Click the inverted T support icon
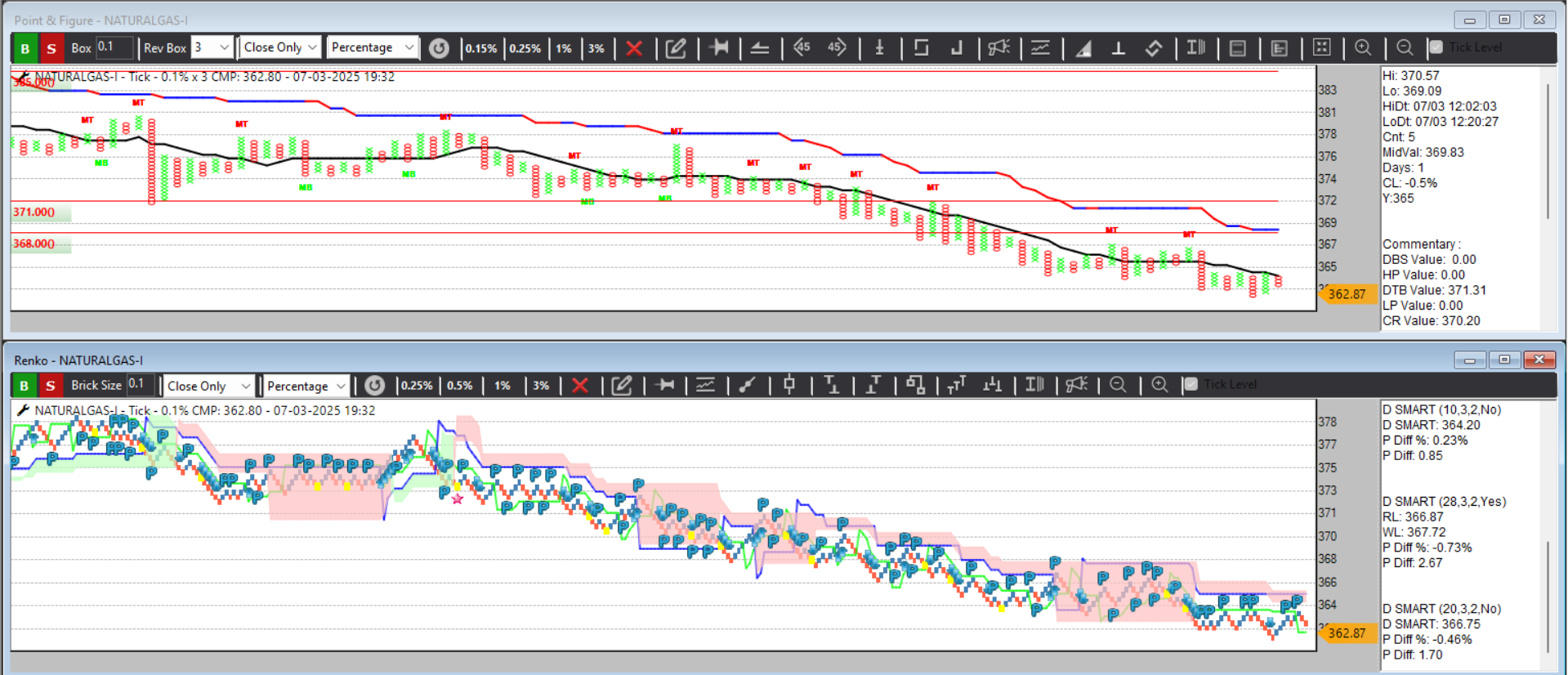The width and height of the screenshot is (1568, 675). click(x=1119, y=48)
